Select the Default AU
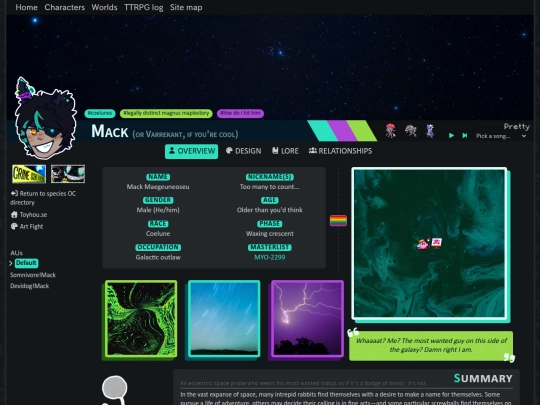 click(x=26, y=263)
